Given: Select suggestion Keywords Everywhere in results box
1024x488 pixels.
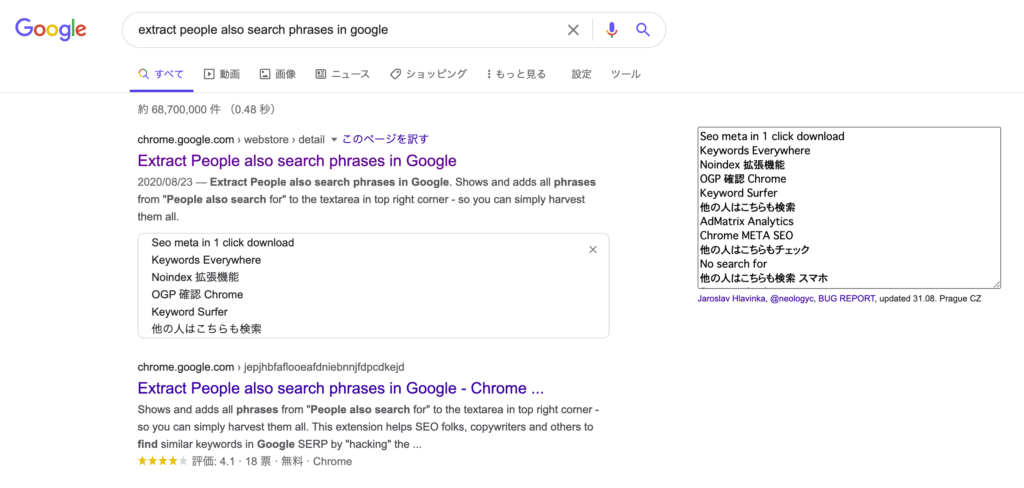Looking at the screenshot, I should click(x=206, y=260).
